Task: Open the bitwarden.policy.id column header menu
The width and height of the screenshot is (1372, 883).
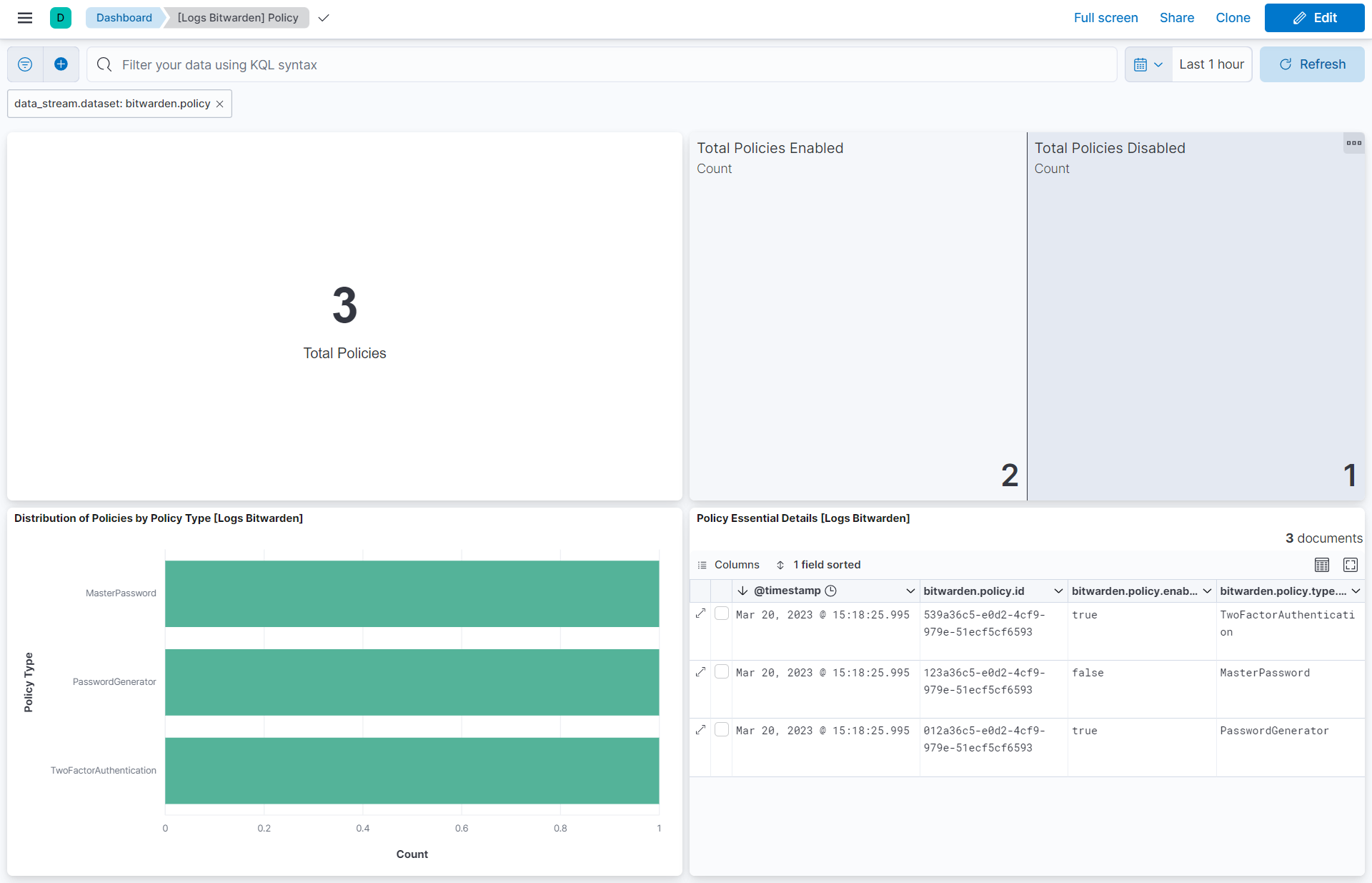Action: pyautogui.click(x=1058, y=591)
